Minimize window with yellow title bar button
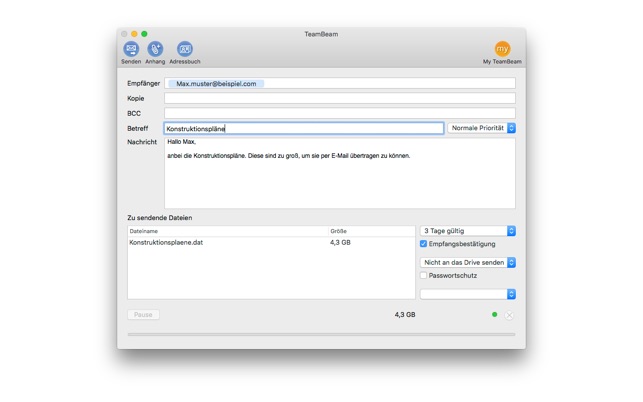The height and width of the screenshot is (402, 643). point(134,34)
